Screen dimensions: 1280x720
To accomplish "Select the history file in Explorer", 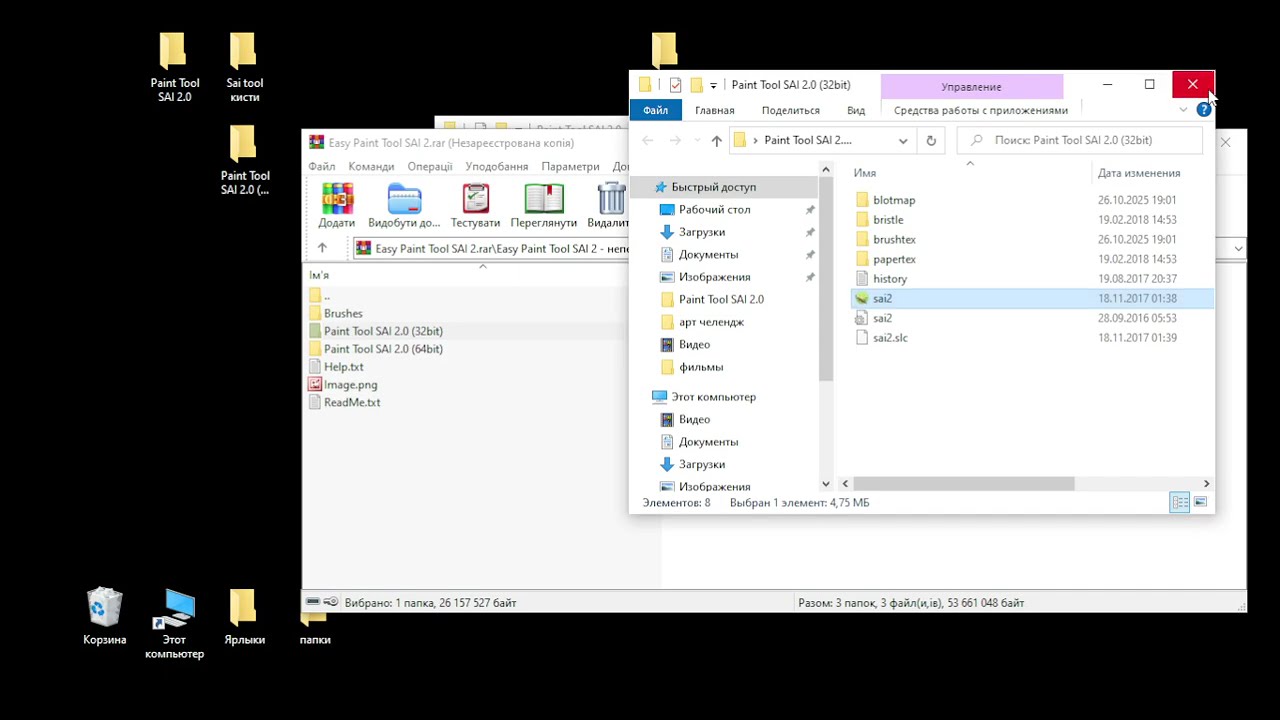I will [889, 279].
